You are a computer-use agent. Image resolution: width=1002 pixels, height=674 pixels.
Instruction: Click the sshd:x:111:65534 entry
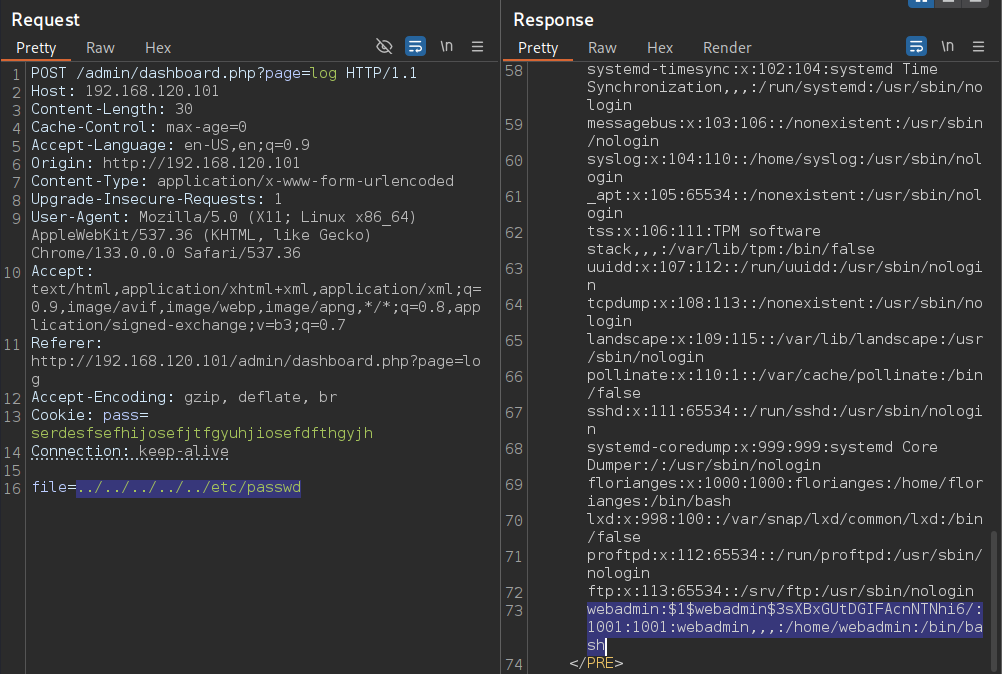click(785, 420)
